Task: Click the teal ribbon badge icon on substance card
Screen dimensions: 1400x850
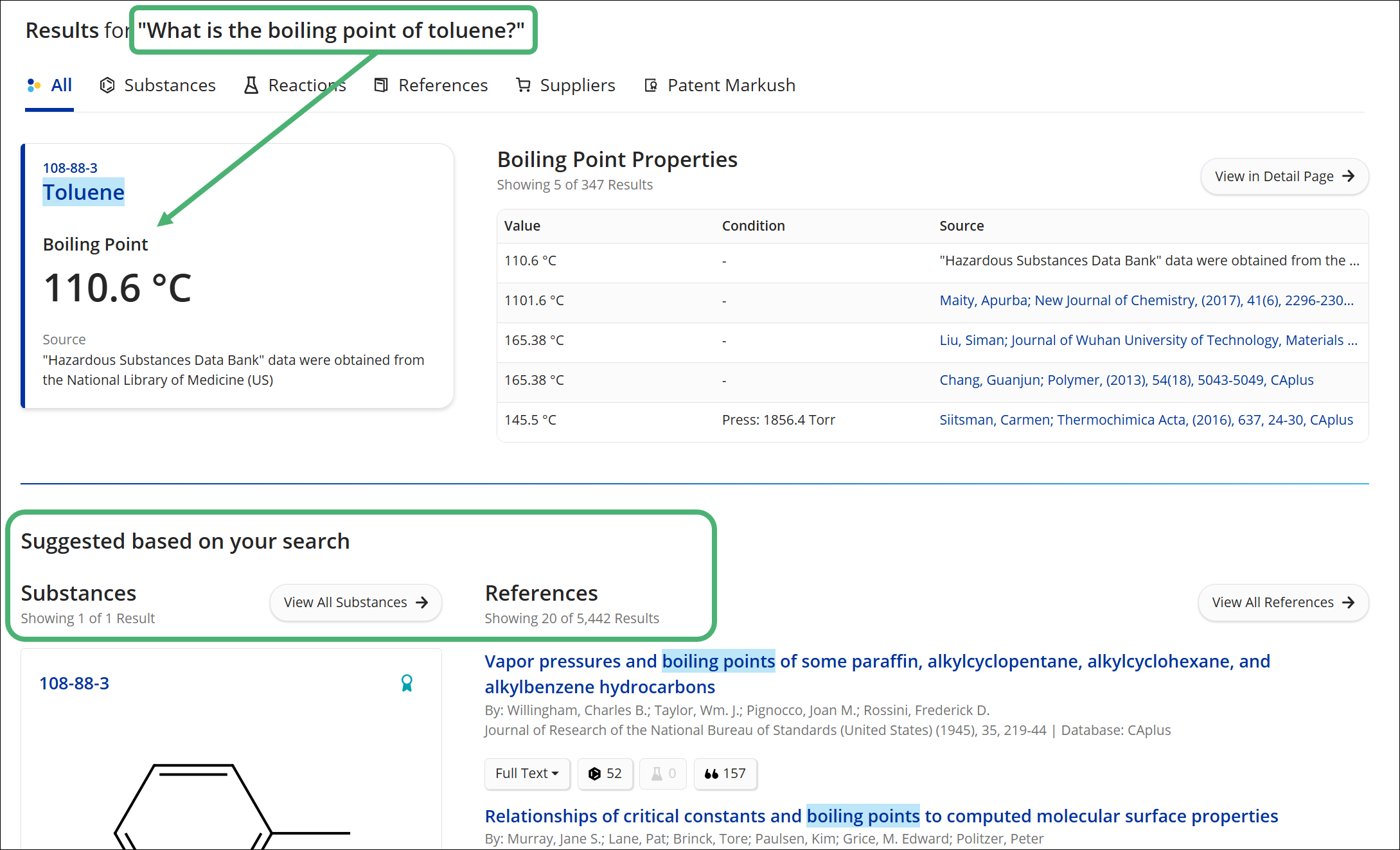Action: click(407, 683)
